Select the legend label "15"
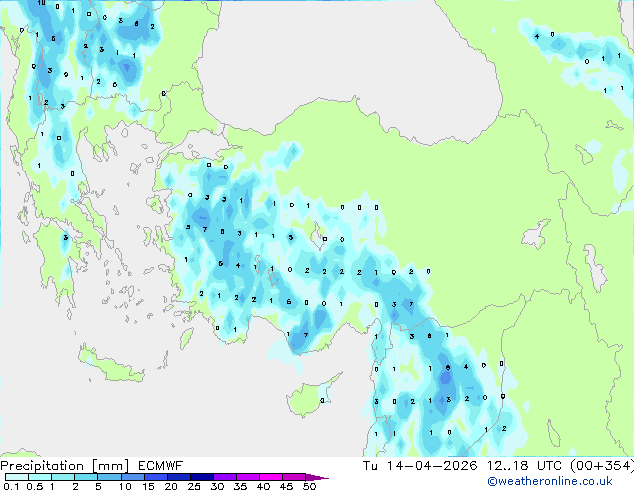This screenshot has width=634, height=490. (148, 486)
